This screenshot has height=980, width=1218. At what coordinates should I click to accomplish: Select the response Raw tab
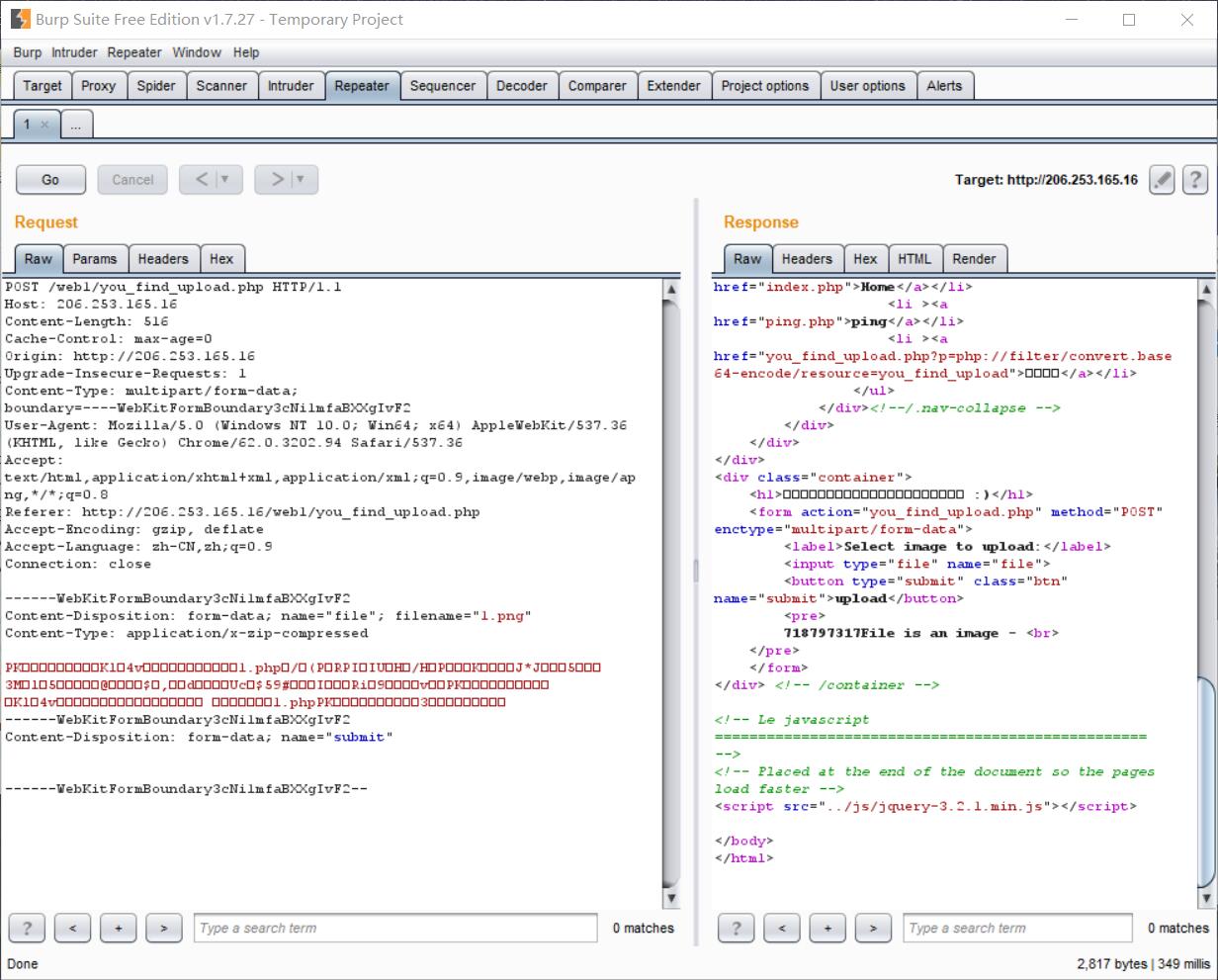(x=747, y=259)
